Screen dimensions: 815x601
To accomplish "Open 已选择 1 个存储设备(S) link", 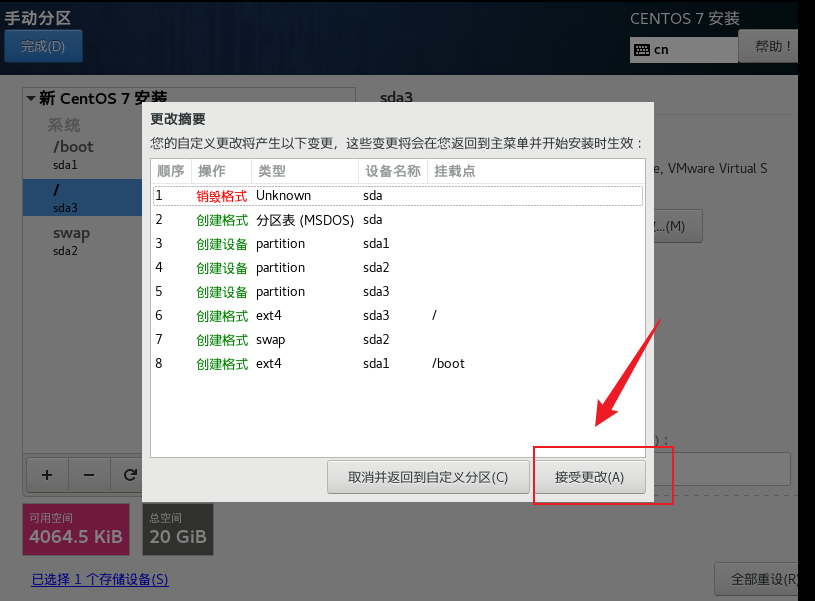I will coord(100,579).
